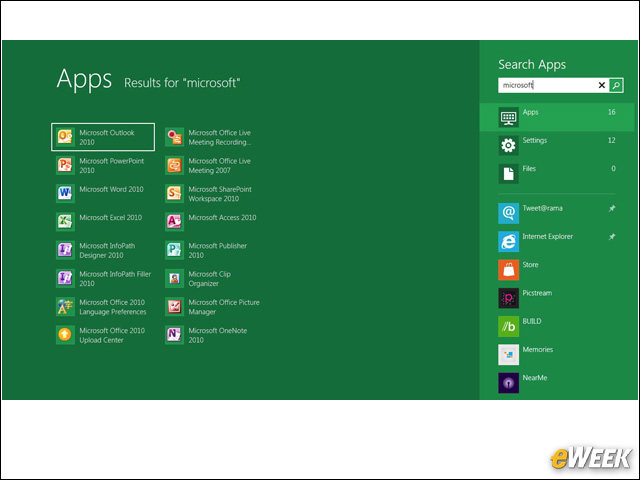This screenshot has height=480, width=640.
Task: Click the "BUILD" text label
Action: [532, 321]
